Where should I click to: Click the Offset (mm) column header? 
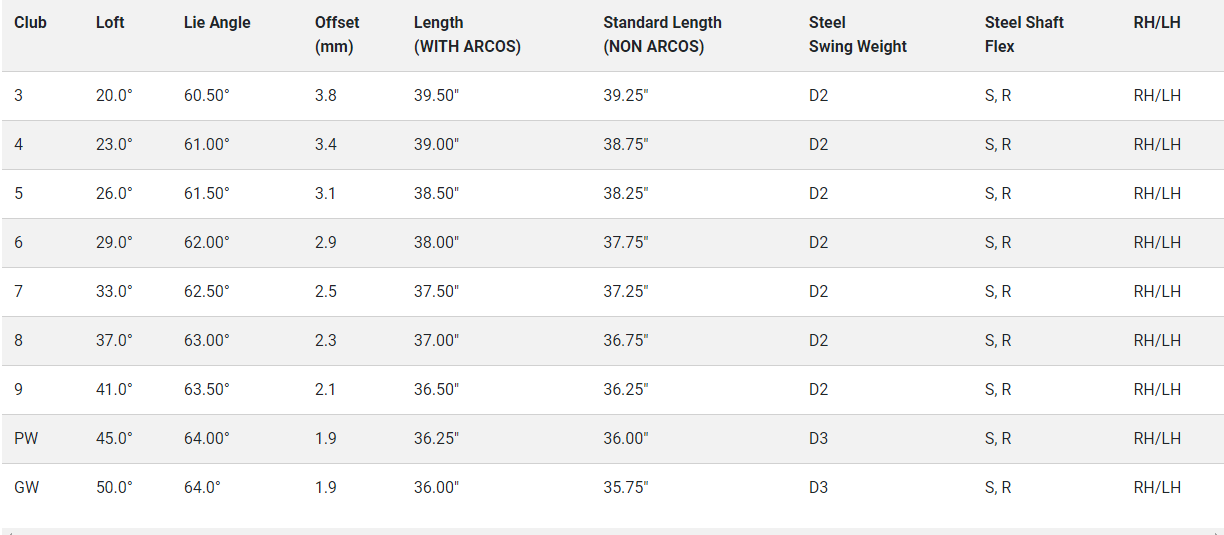[x=337, y=34]
